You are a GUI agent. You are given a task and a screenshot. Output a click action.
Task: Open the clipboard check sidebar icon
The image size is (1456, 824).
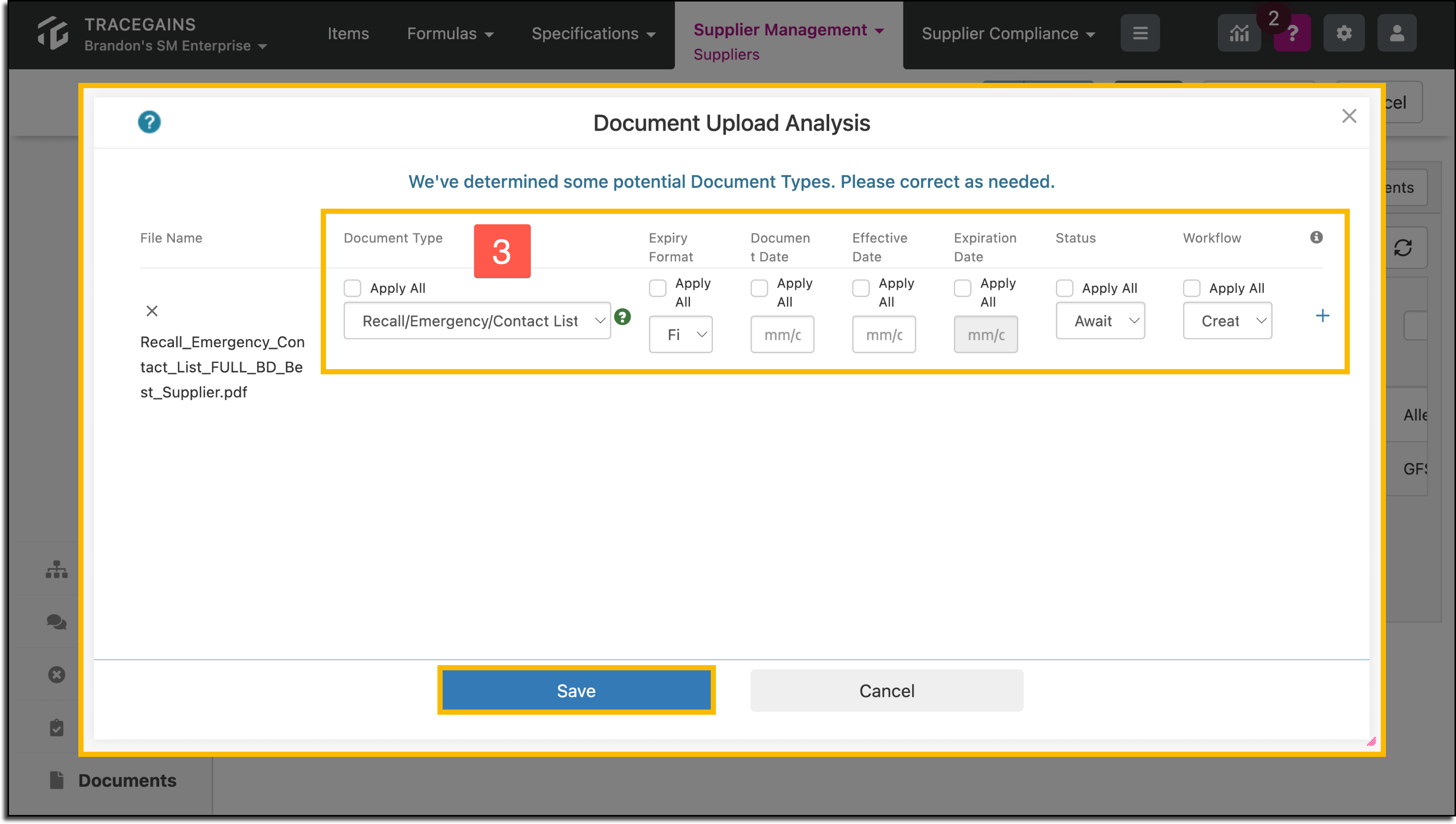point(56,727)
